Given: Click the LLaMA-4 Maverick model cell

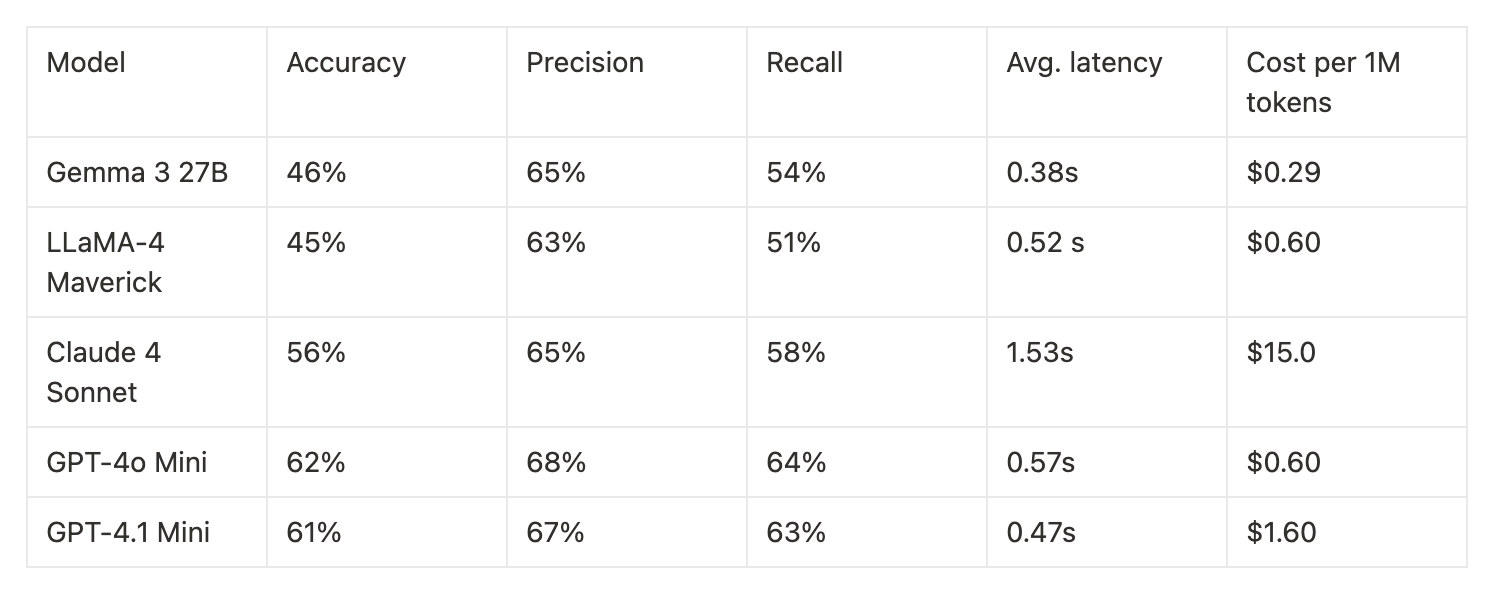Looking at the screenshot, I should 147,262.
